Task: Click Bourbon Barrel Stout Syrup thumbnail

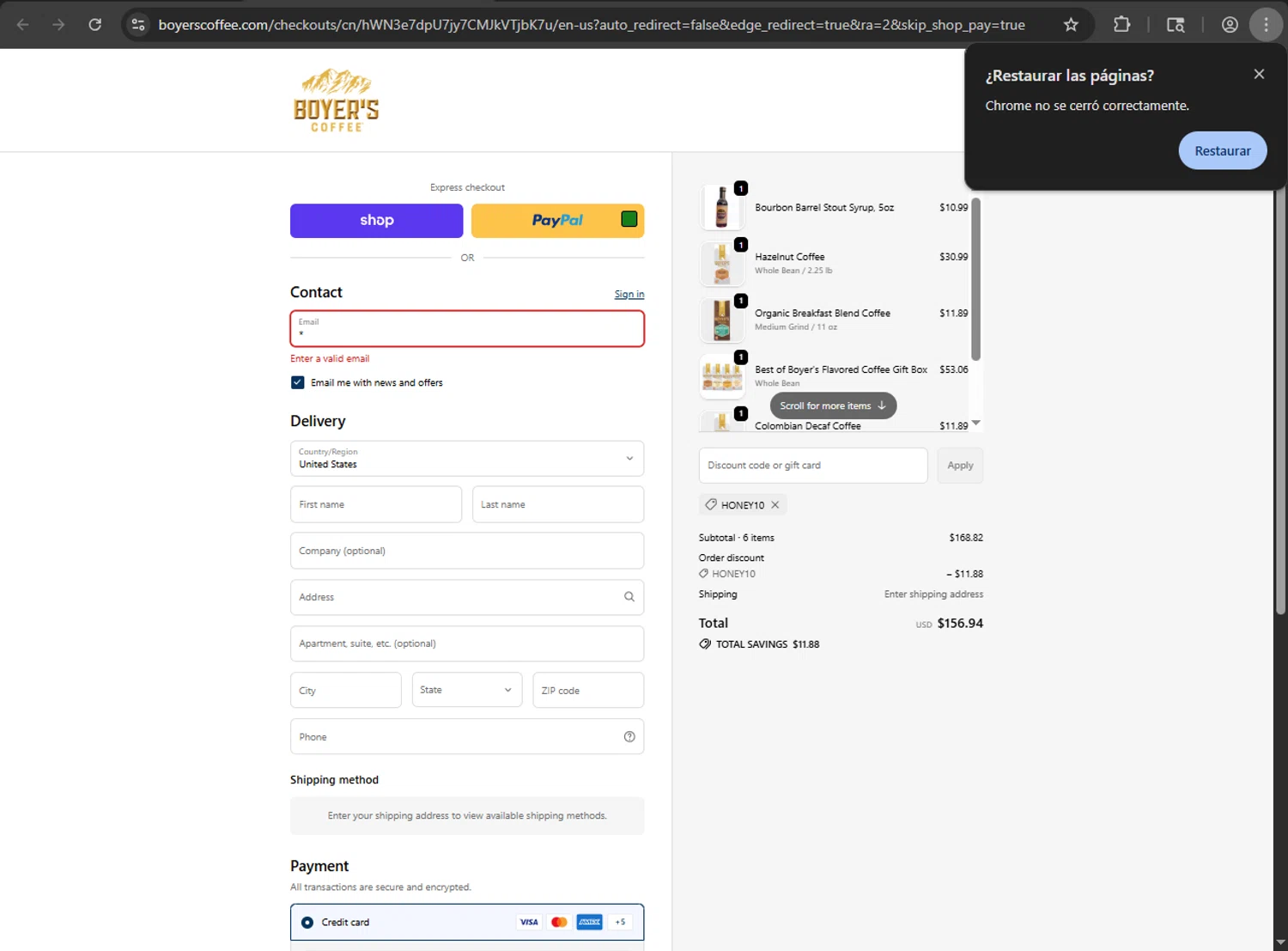Action: pyautogui.click(x=721, y=207)
